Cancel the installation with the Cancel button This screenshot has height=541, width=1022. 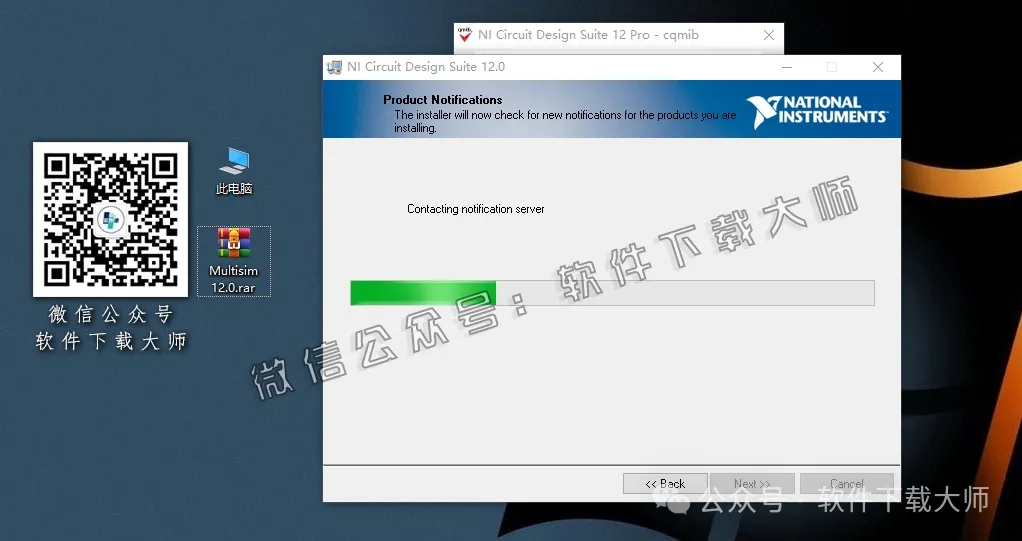(846, 484)
